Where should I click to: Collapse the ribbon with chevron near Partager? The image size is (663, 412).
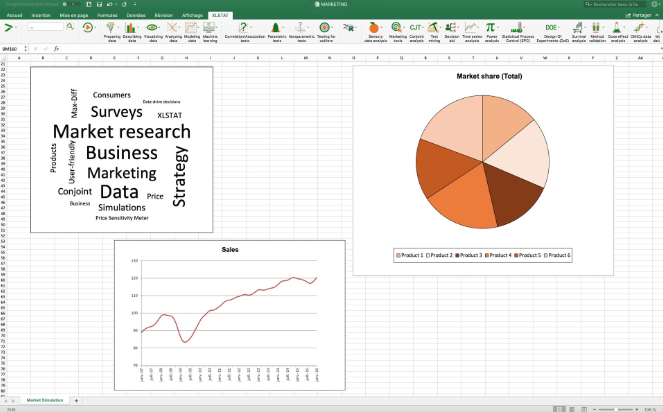(657, 15)
